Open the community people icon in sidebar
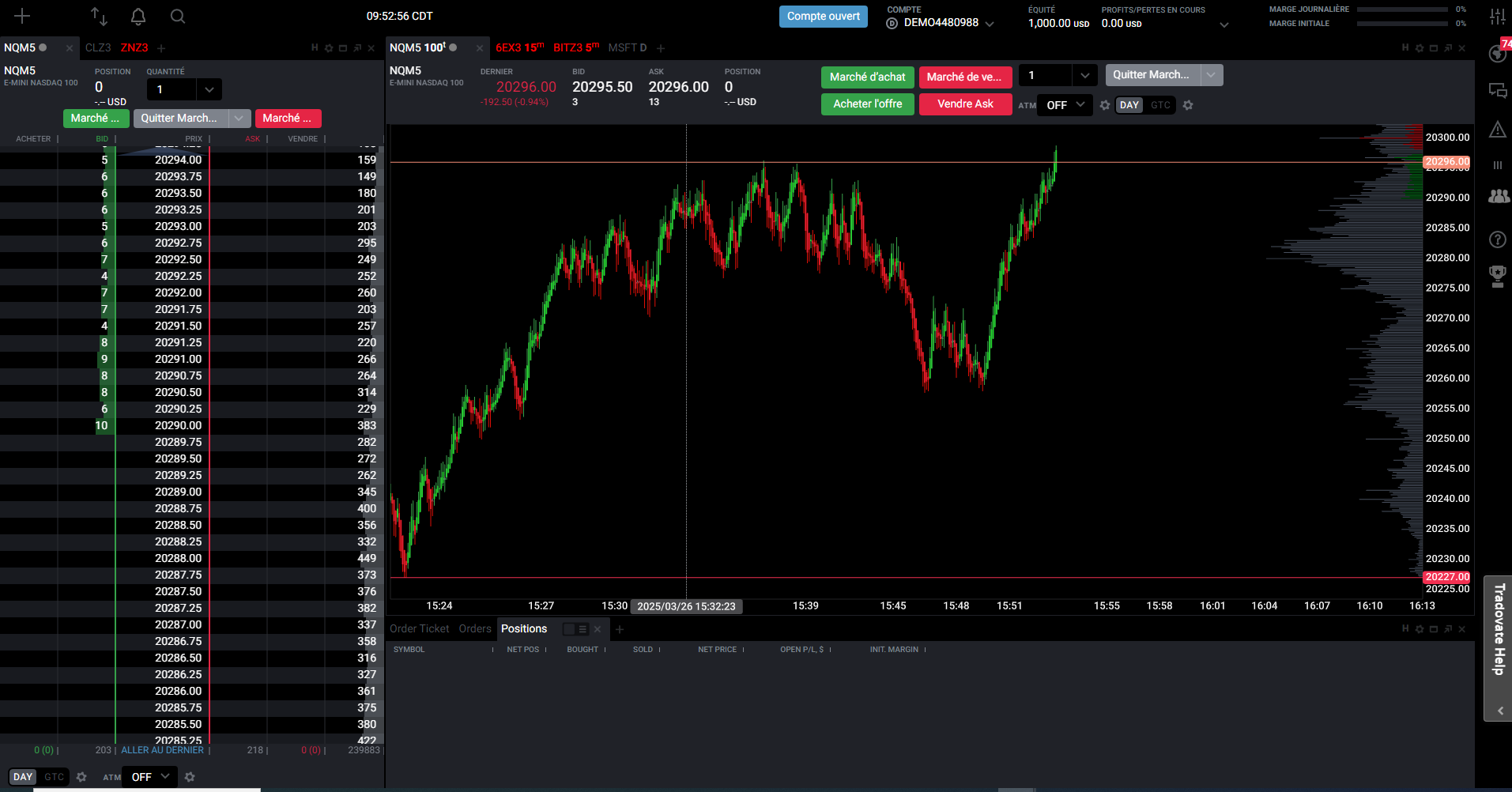Viewport: 1512px width, 792px height. click(1497, 197)
